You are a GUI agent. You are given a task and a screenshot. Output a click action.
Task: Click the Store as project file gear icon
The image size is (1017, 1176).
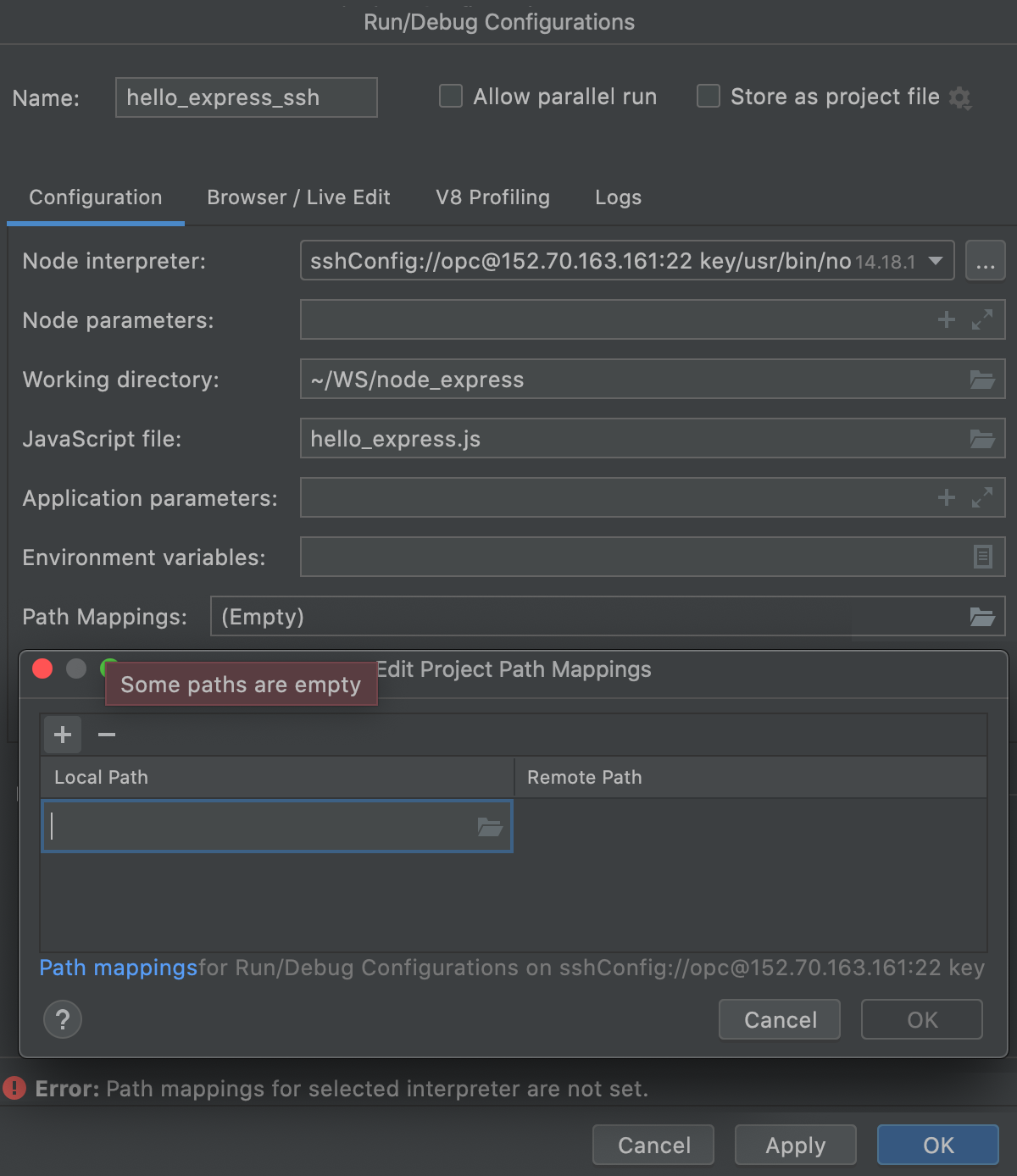tap(959, 98)
